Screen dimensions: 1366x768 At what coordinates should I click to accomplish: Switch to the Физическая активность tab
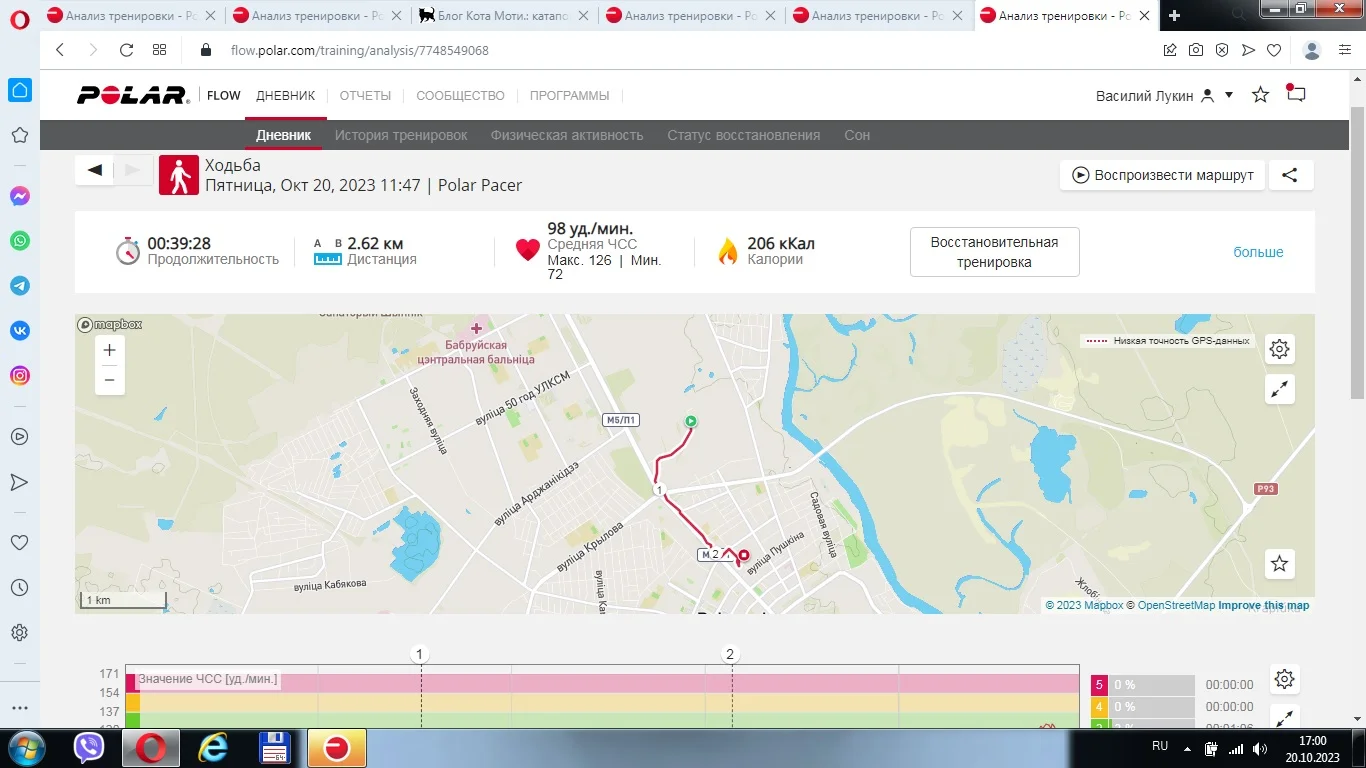567,135
